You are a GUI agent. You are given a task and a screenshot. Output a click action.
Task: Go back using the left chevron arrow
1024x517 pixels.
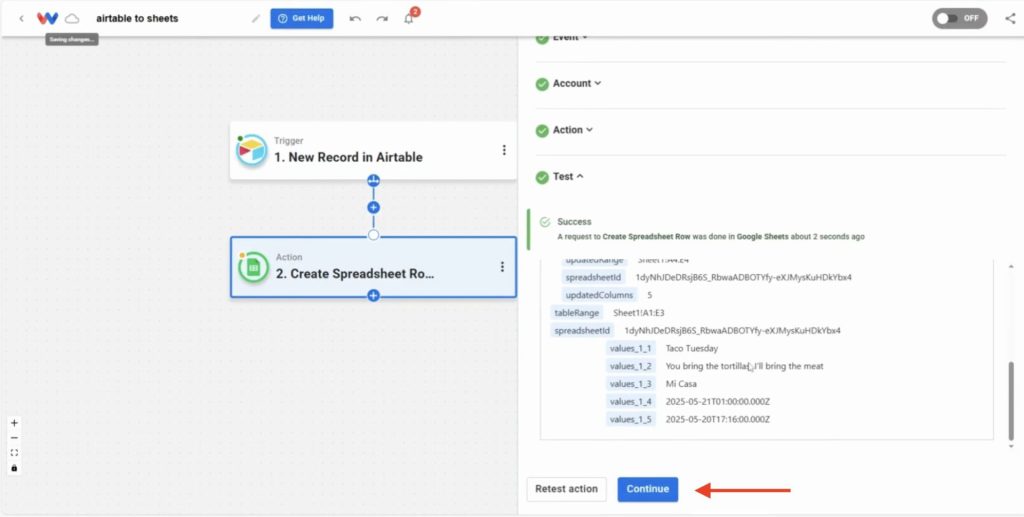[21, 18]
